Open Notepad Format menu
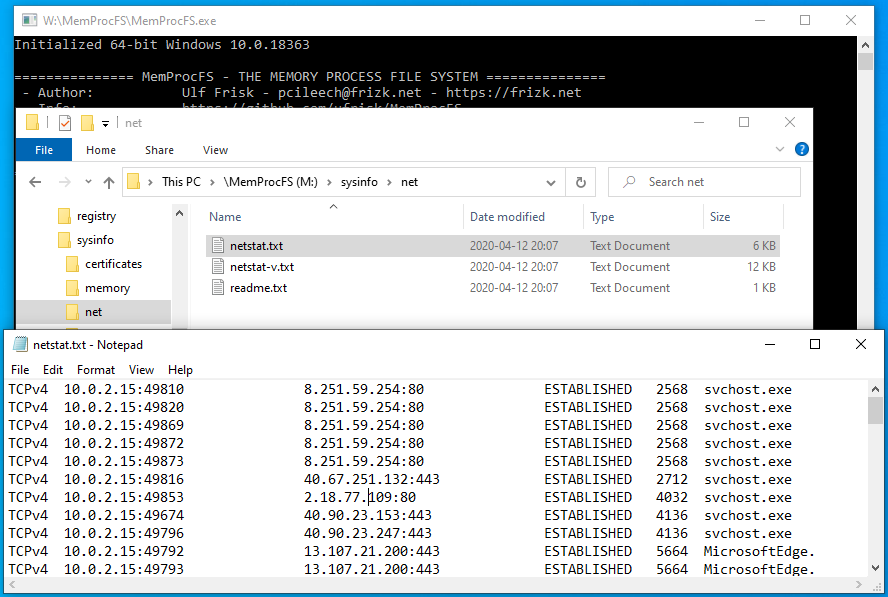The width and height of the screenshot is (888, 597). [96, 370]
